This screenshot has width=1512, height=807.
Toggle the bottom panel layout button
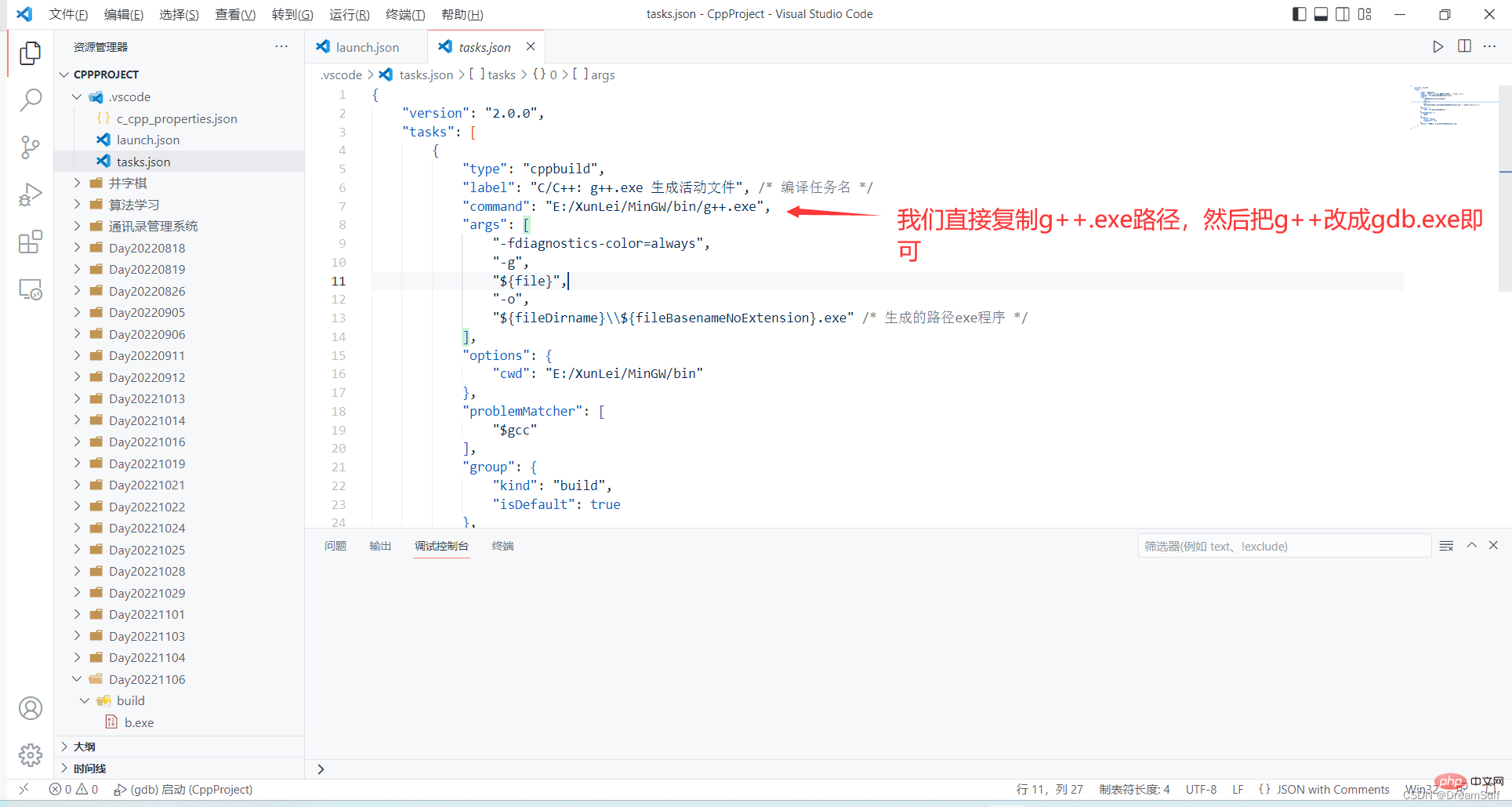[x=1321, y=14]
